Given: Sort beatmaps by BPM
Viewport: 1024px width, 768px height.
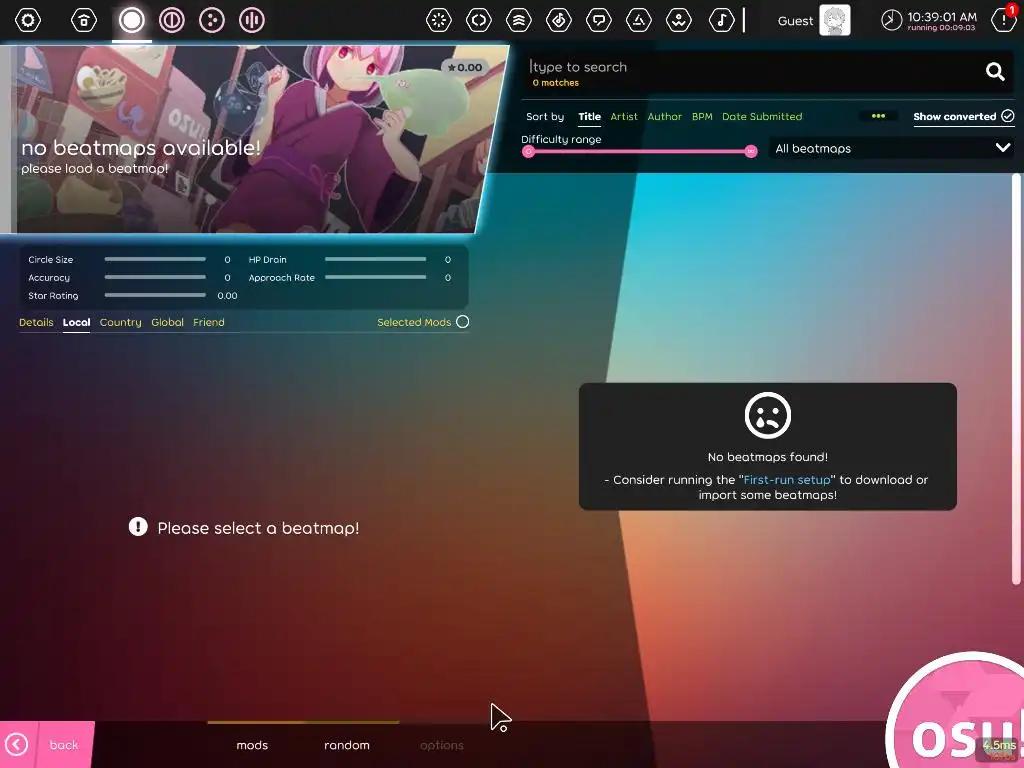Looking at the screenshot, I should (702, 116).
